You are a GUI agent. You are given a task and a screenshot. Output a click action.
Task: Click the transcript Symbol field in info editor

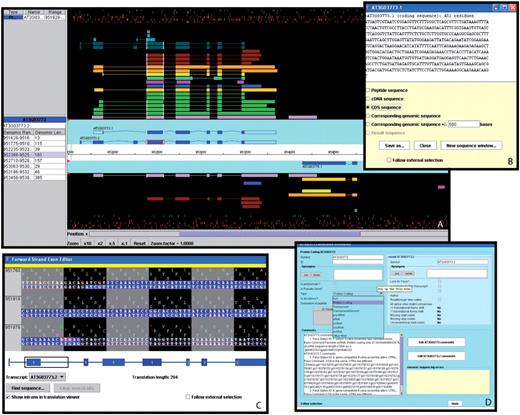tap(462, 262)
